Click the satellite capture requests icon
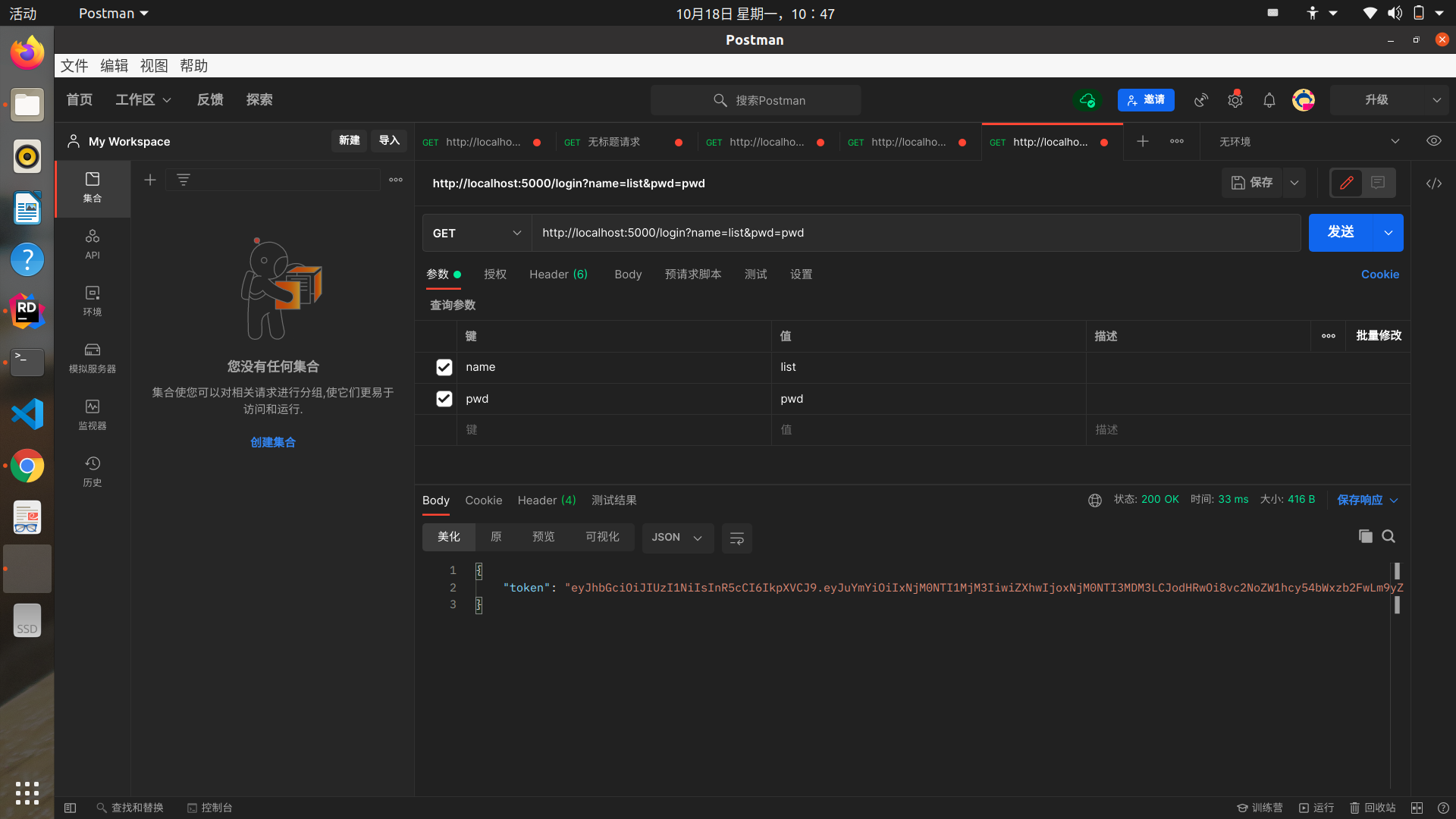1456x819 pixels. [x=1201, y=100]
